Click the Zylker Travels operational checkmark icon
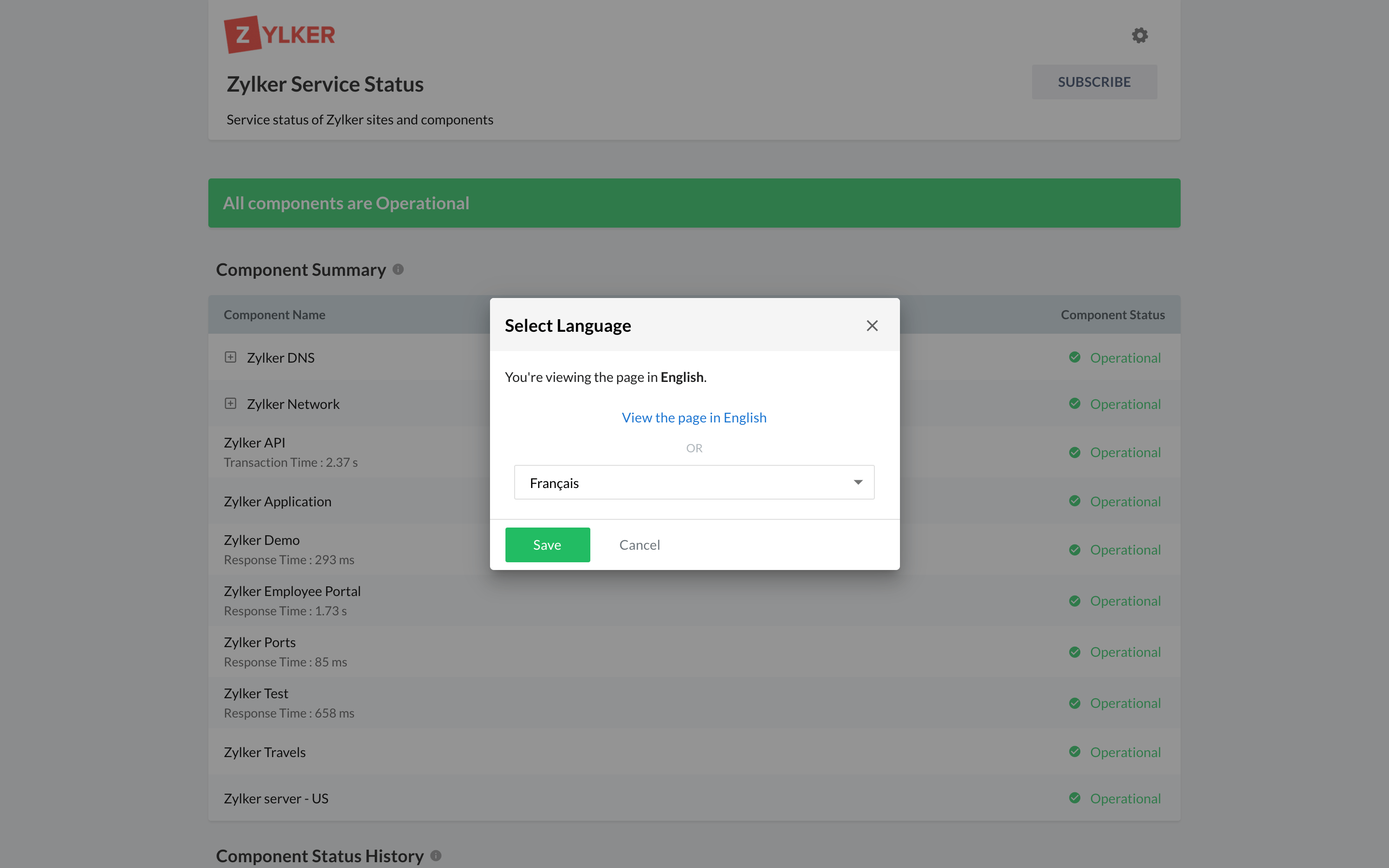 coord(1075,751)
